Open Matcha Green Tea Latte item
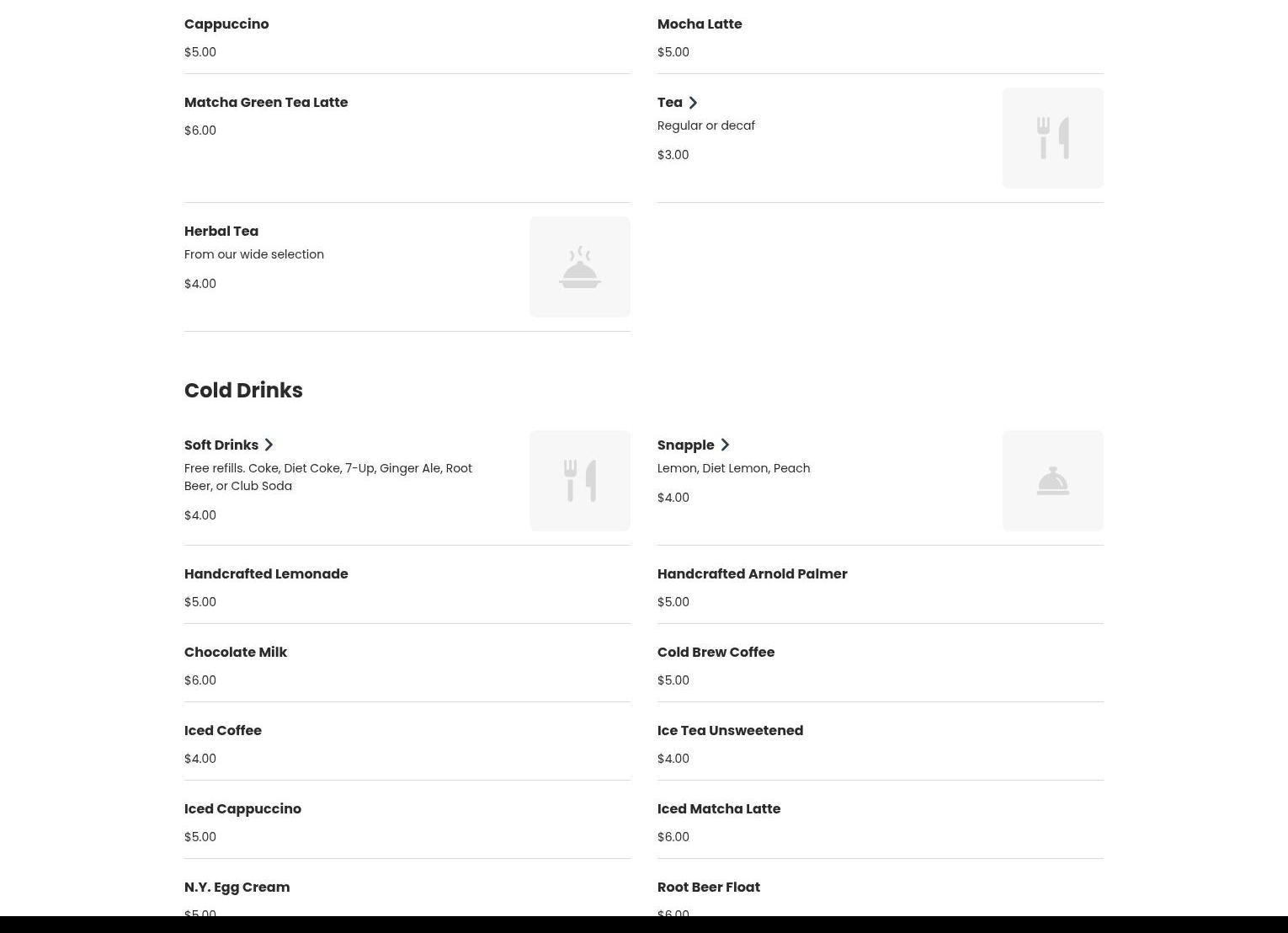Image resolution: width=1288 pixels, height=933 pixels. [x=266, y=103]
